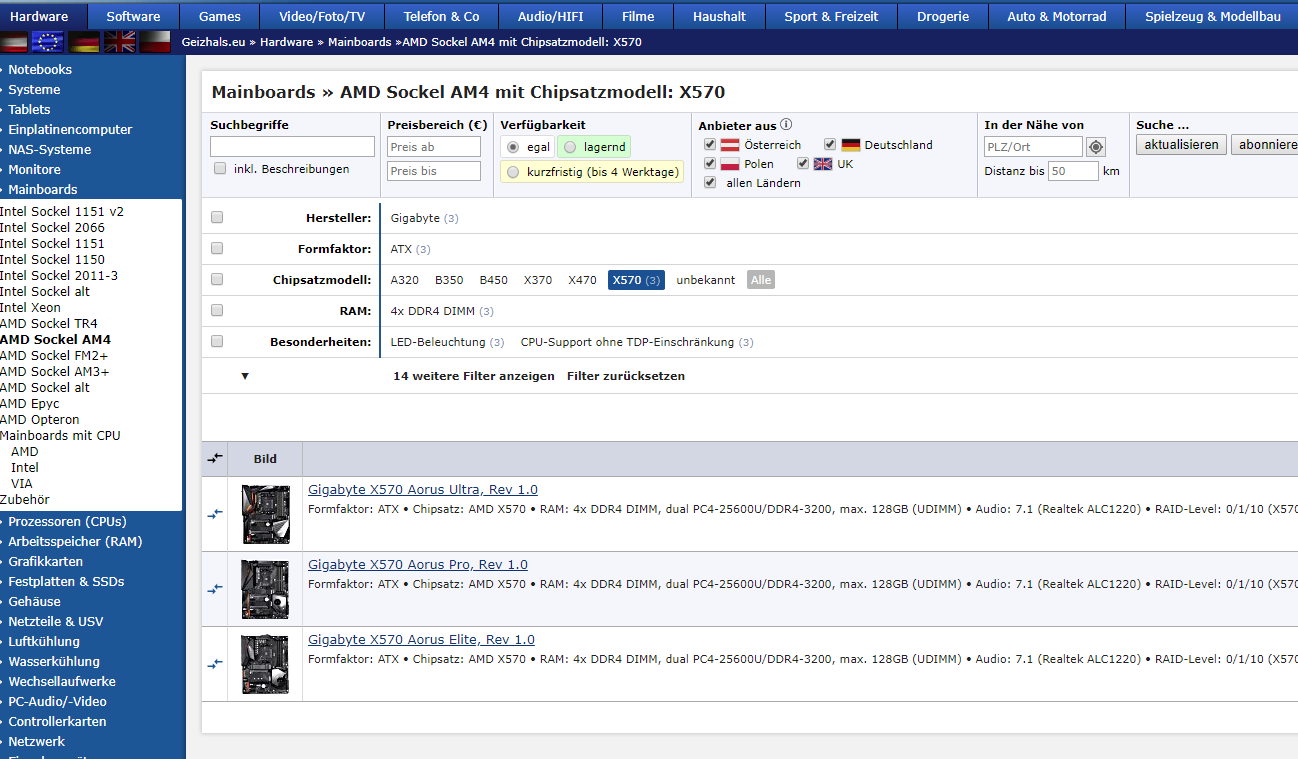Switch to the Austria flag site
Screen dimensions: 1298x759
pyautogui.click(x=14, y=42)
